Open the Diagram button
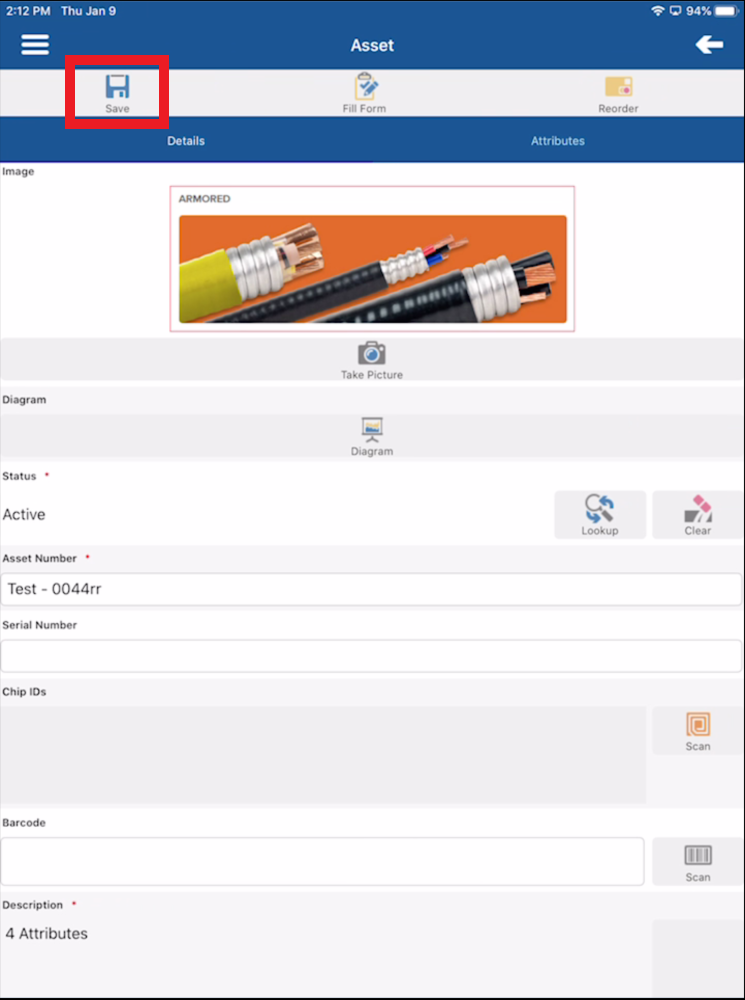745x1000 pixels. (x=372, y=437)
